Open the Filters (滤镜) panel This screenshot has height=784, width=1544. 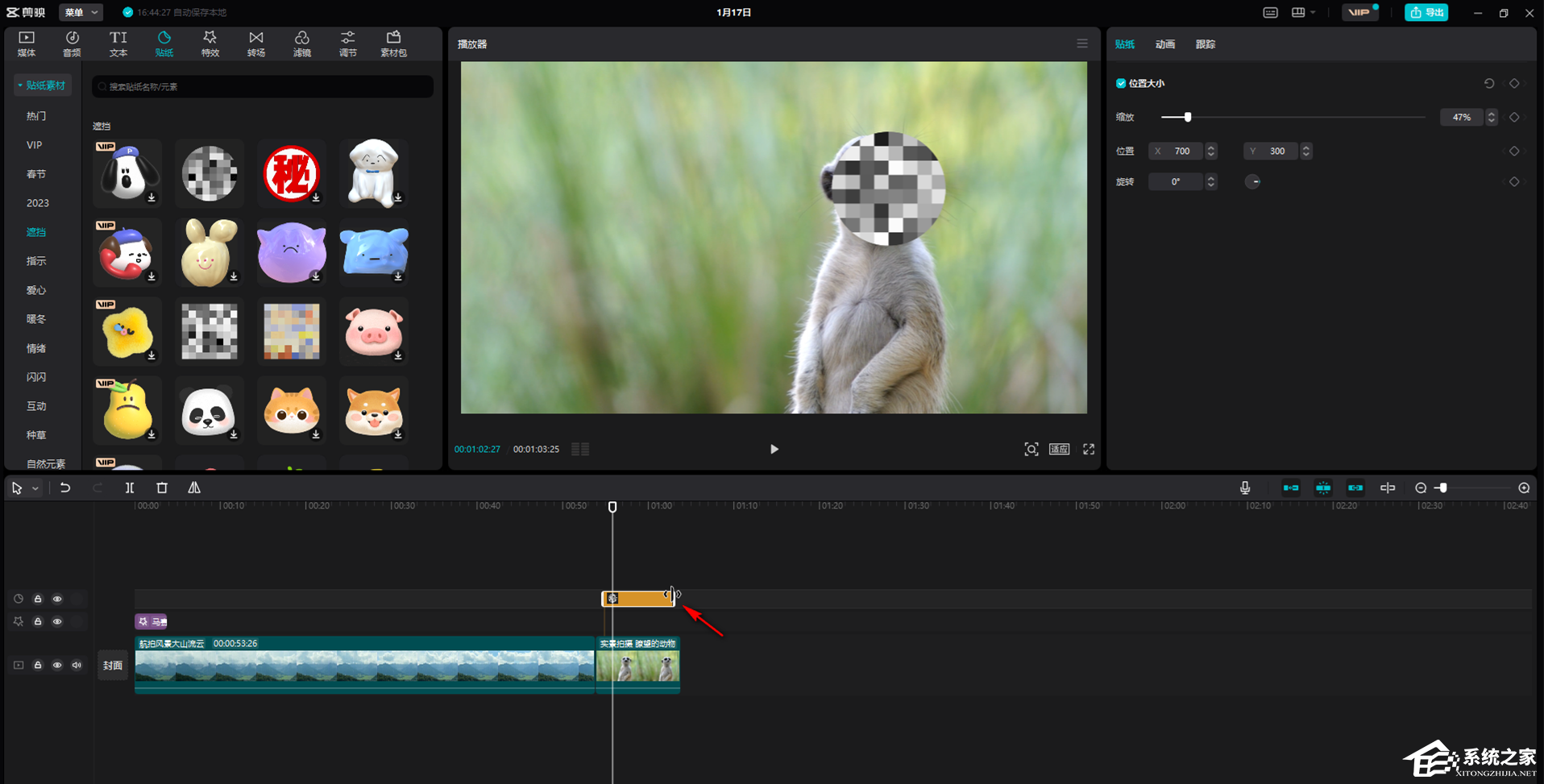tap(301, 44)
